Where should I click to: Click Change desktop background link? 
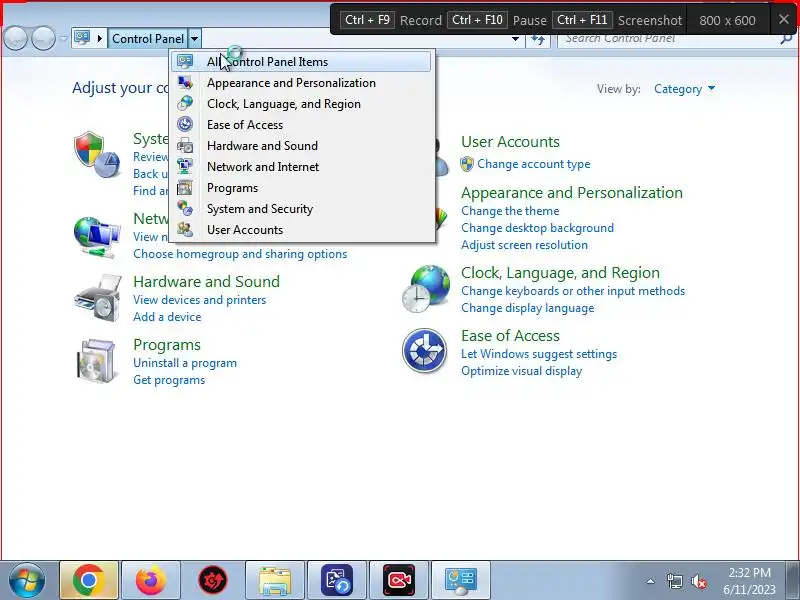537,228
